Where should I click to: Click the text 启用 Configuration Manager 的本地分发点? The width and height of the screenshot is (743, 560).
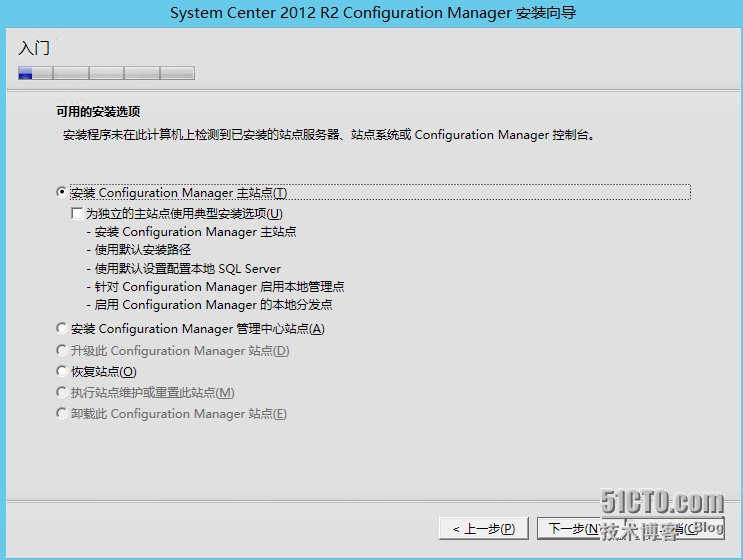213,305
